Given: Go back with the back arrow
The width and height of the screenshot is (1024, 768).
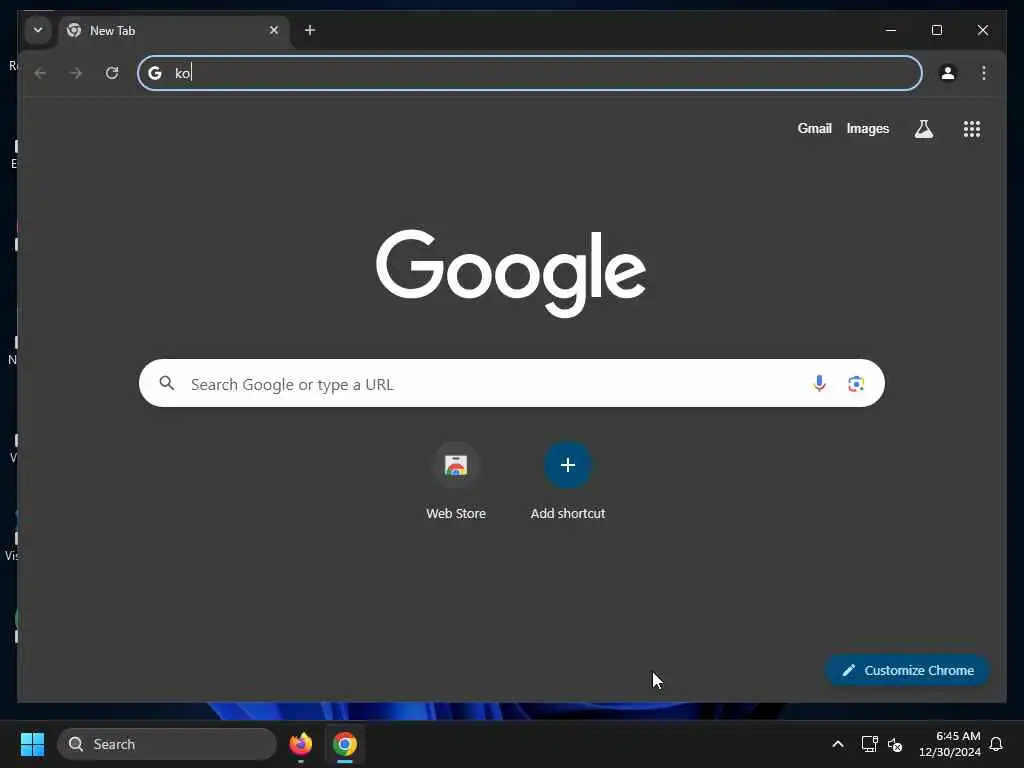Looking at the screenshot, I should [40, 73].
